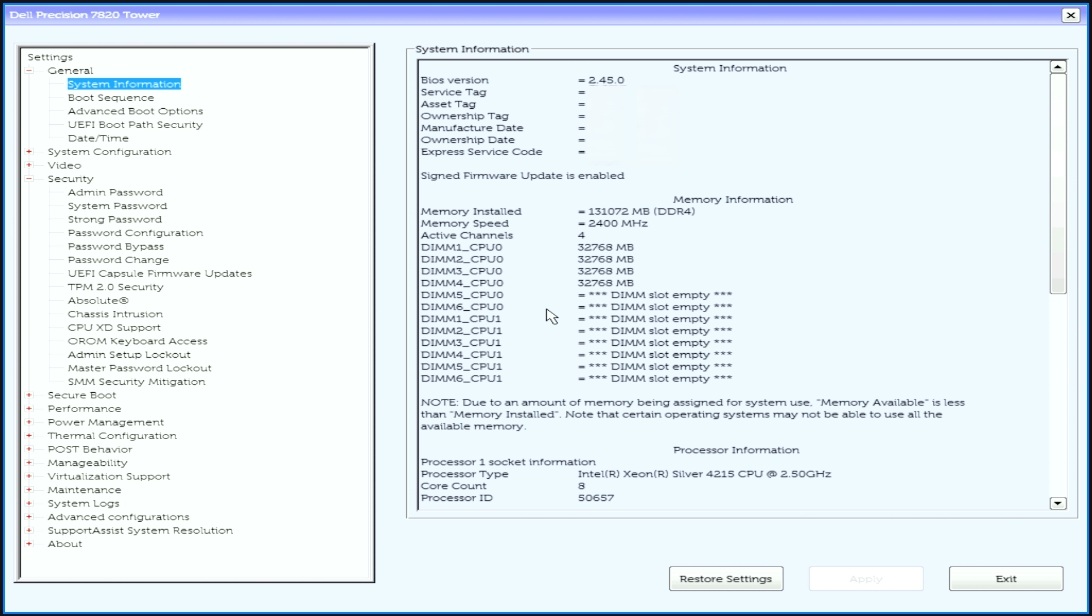Click the Restore Settings button
Image resolution: width=1092 pixels, height=616 pixels.
click(x=725, y=579)
